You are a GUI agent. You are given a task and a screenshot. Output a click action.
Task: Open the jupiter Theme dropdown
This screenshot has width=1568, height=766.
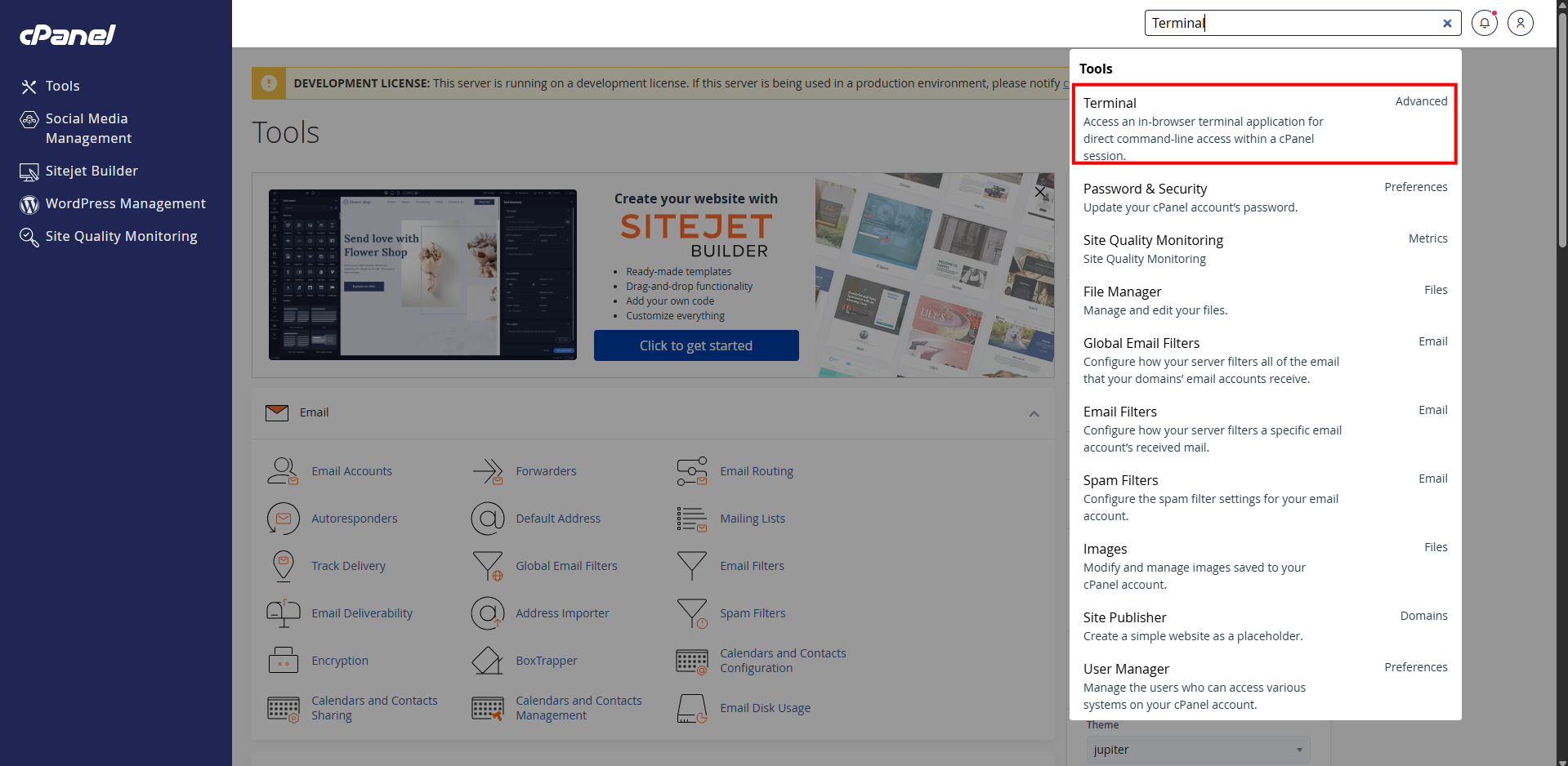point(1198,750)
